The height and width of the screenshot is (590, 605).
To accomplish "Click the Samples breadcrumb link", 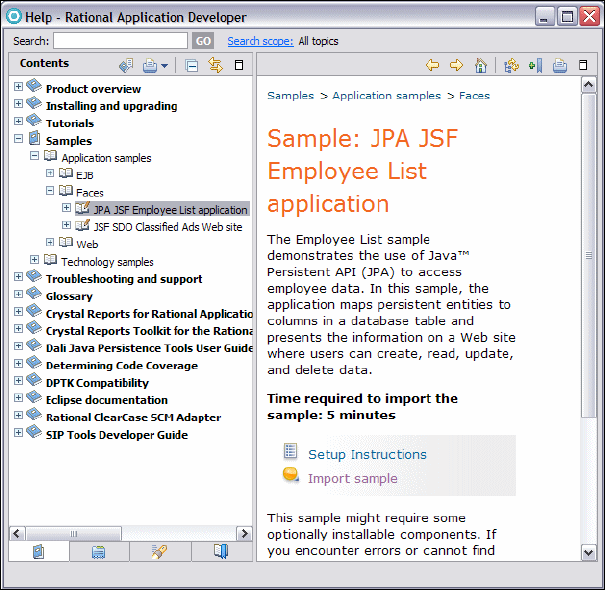I will [x=291, y=95].
